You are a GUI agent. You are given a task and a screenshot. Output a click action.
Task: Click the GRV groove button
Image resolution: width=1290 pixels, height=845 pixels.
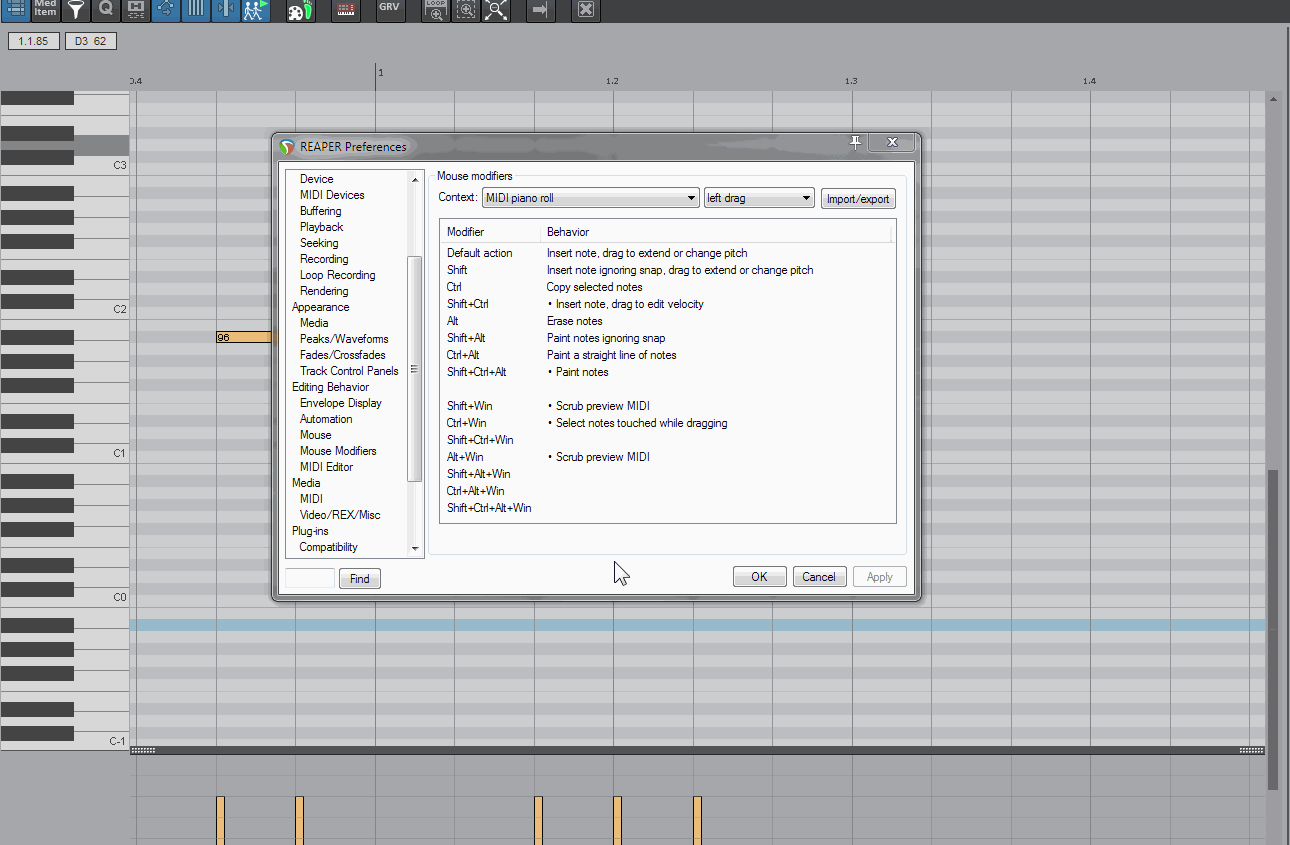click(391, 10)
